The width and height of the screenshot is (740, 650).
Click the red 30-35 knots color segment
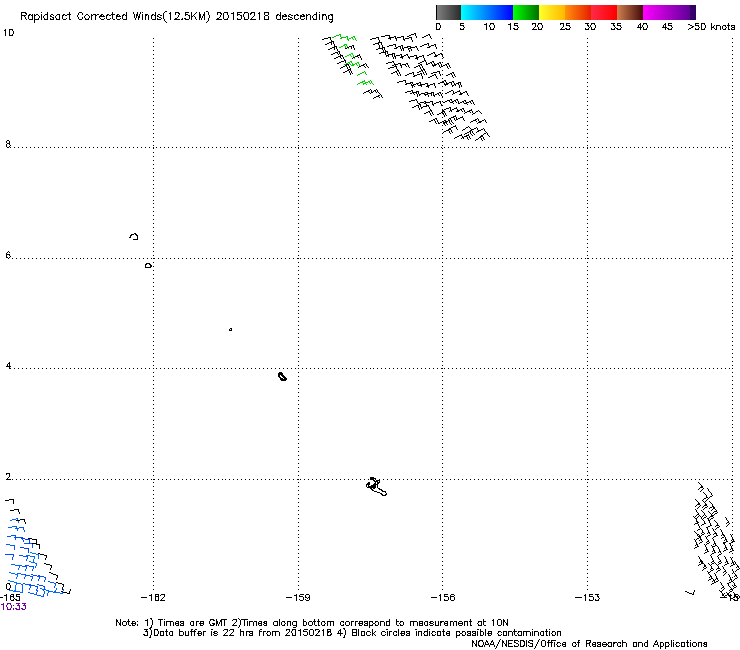[604, 12]
